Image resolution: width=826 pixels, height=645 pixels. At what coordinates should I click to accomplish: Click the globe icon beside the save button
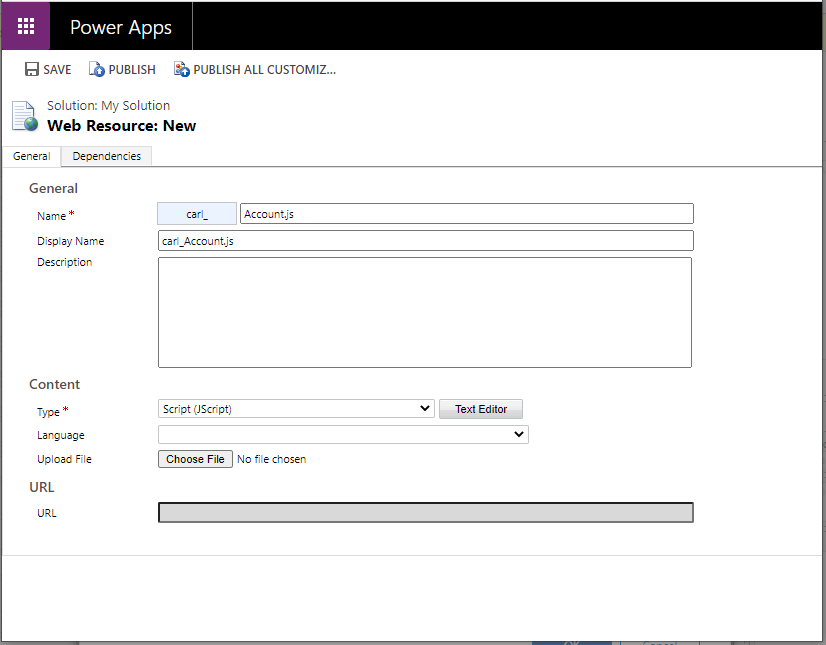pyautogui.click(x=98, y=69)
